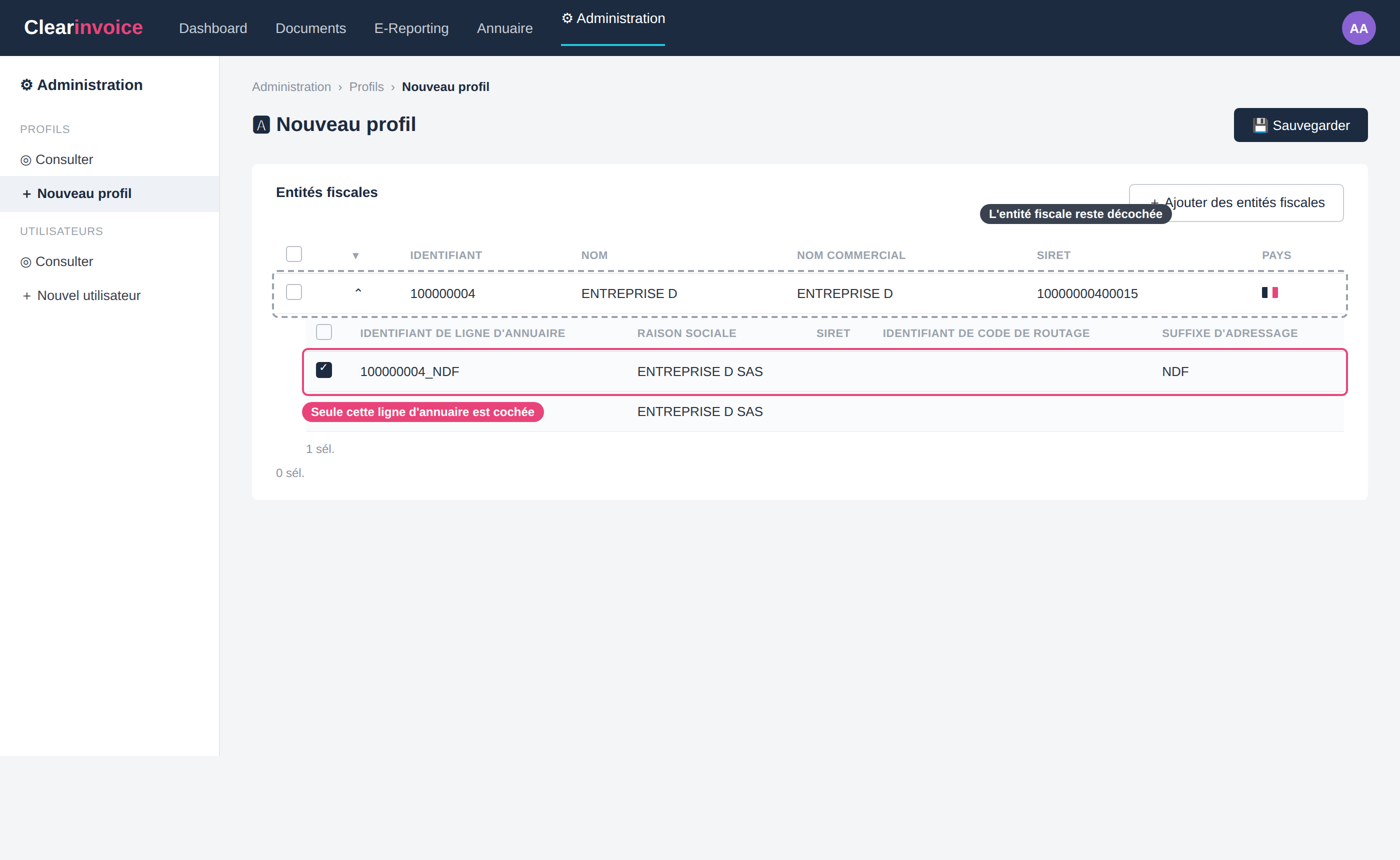Image resolution: width=1400 pixels, height=860 pixels.
Task: Click the Administration sidebar heading
Action: coord(81,84)
